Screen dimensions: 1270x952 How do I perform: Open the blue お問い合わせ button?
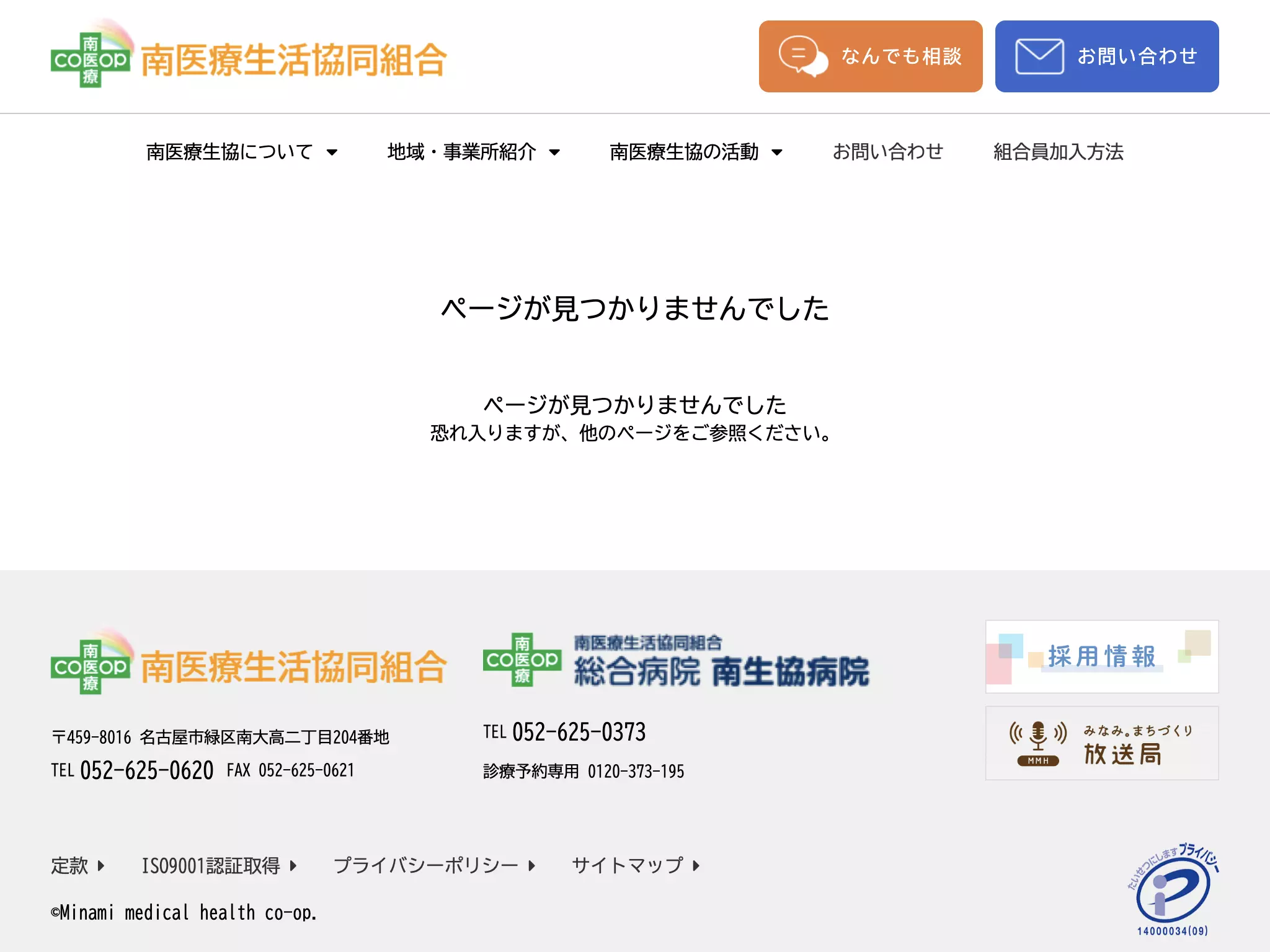(x=1107, y=56)
